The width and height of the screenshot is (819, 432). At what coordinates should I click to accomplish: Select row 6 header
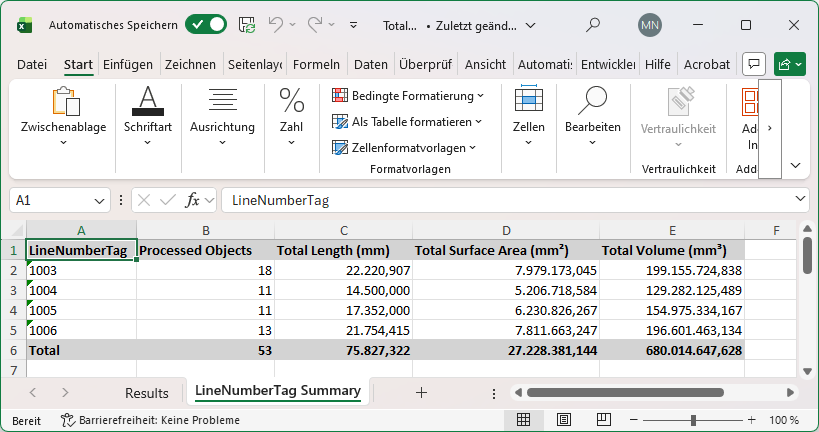tap(14, 350)
